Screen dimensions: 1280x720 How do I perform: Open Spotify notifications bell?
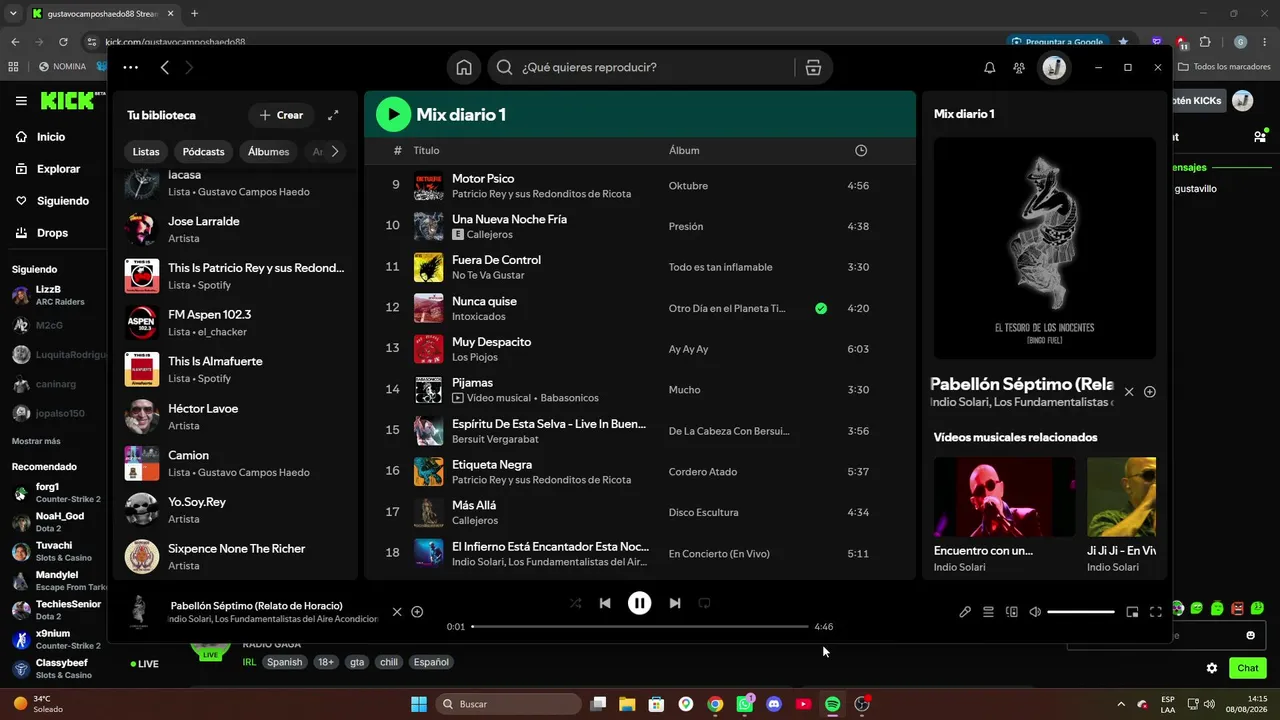990,68
